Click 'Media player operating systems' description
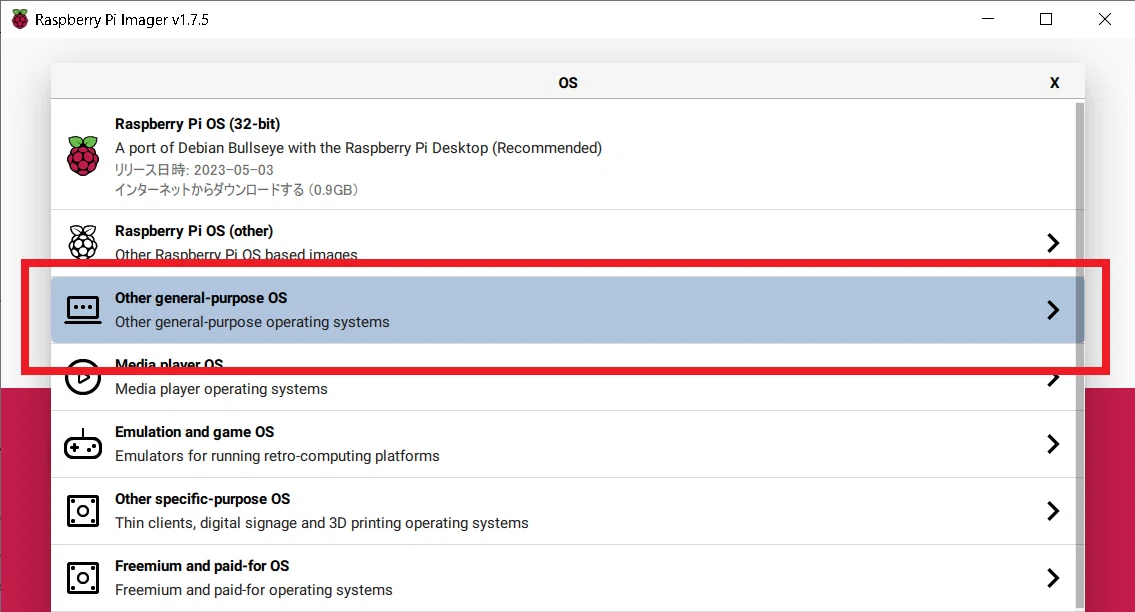Viewport: 1135px width, 612px height. 221,389
